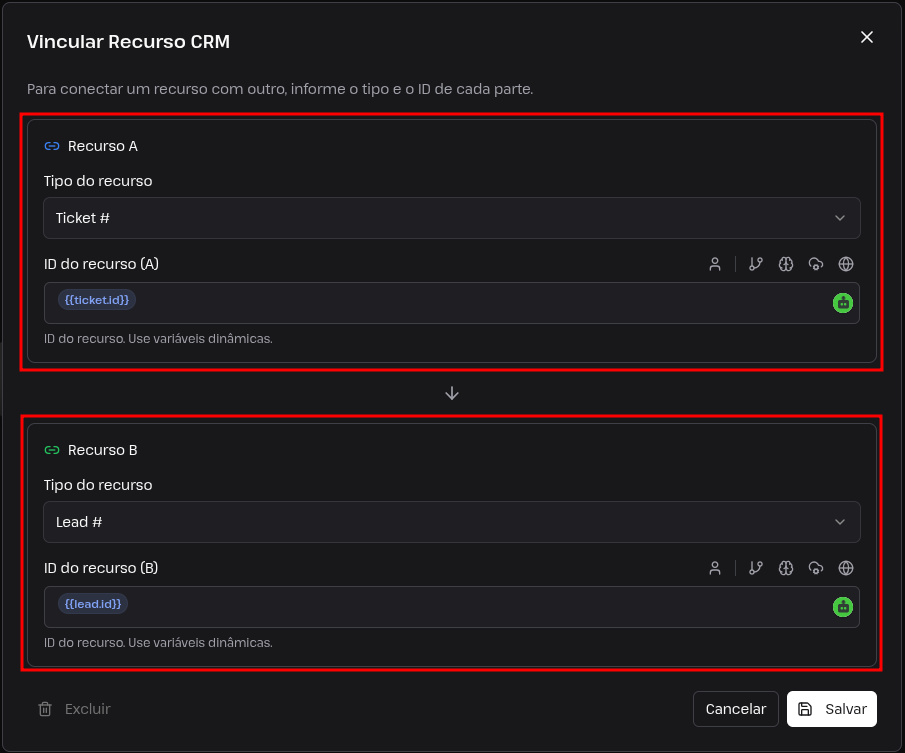Close the Vincular Recurso CRM dialog
The image size is (905, 753).
pyautogui.click(x=866, y=37)
